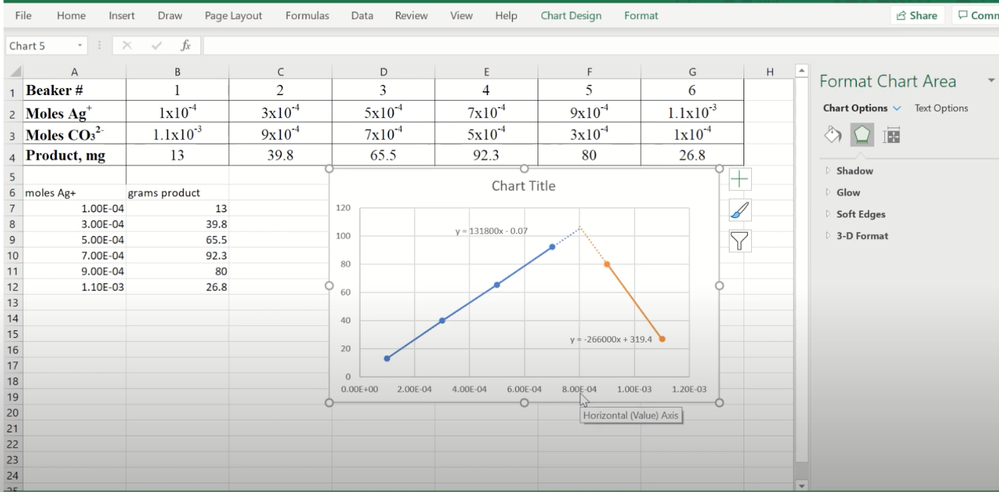Click the 8.00E-04 horizontal axis label
The image size is (999, 492).
point(579,389)
